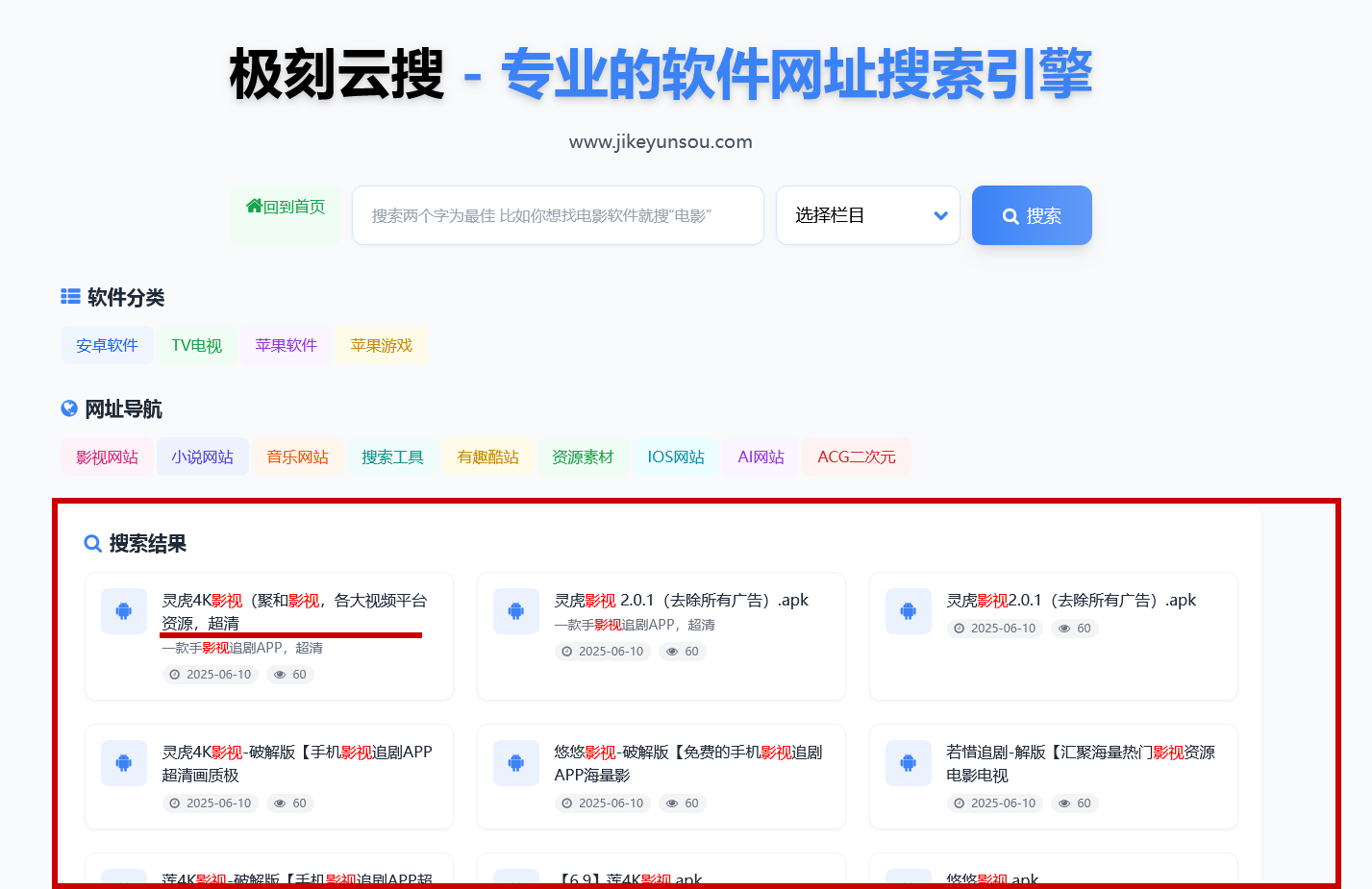Click Android icon of 灵虎影视 2.0.1 card

(x=516, y=611)
